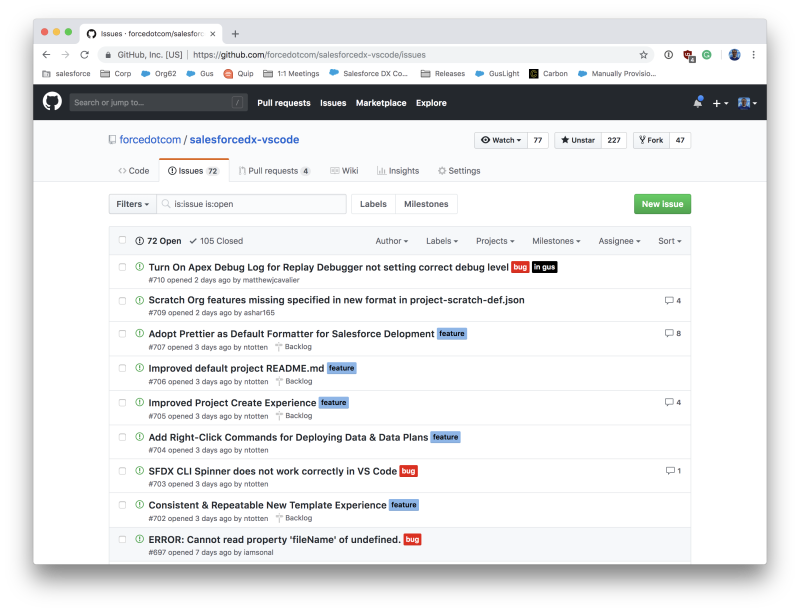Image resolution: width=800 pixels, height=612 pixels.
Task: Expand the Author filter dropdown
Action: click(x=391, y=241)
